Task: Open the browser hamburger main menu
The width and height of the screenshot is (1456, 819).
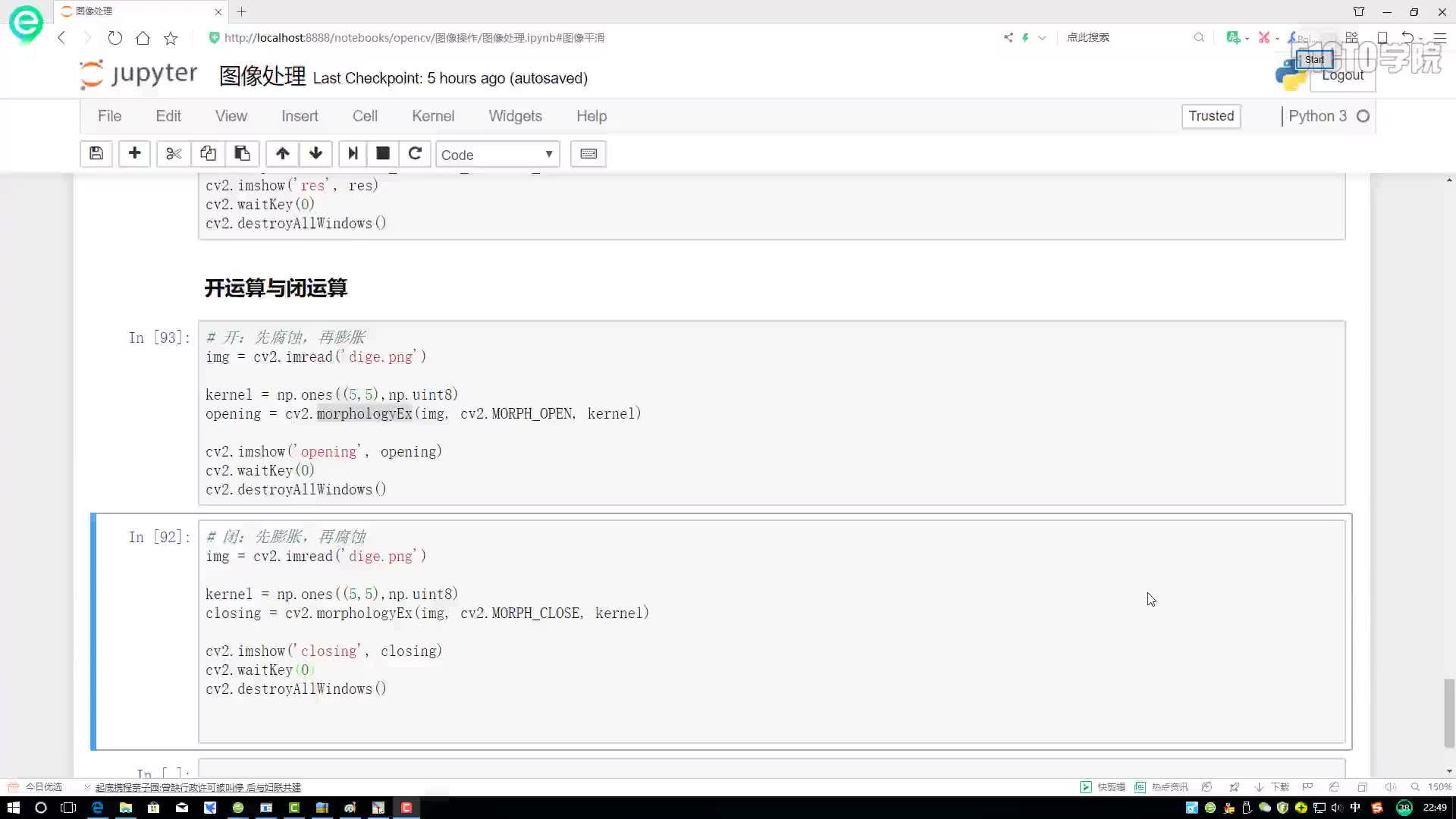Action: point(1439,37)
